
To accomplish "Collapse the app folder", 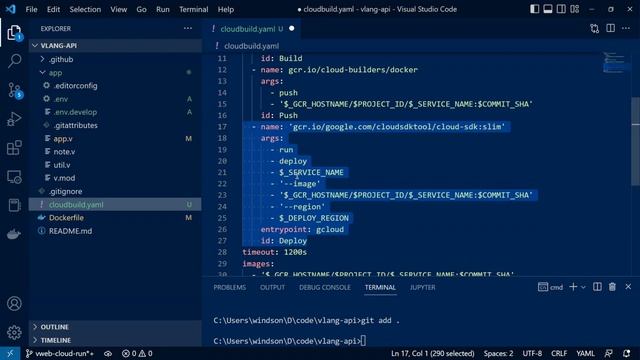I will coord(115,73).
